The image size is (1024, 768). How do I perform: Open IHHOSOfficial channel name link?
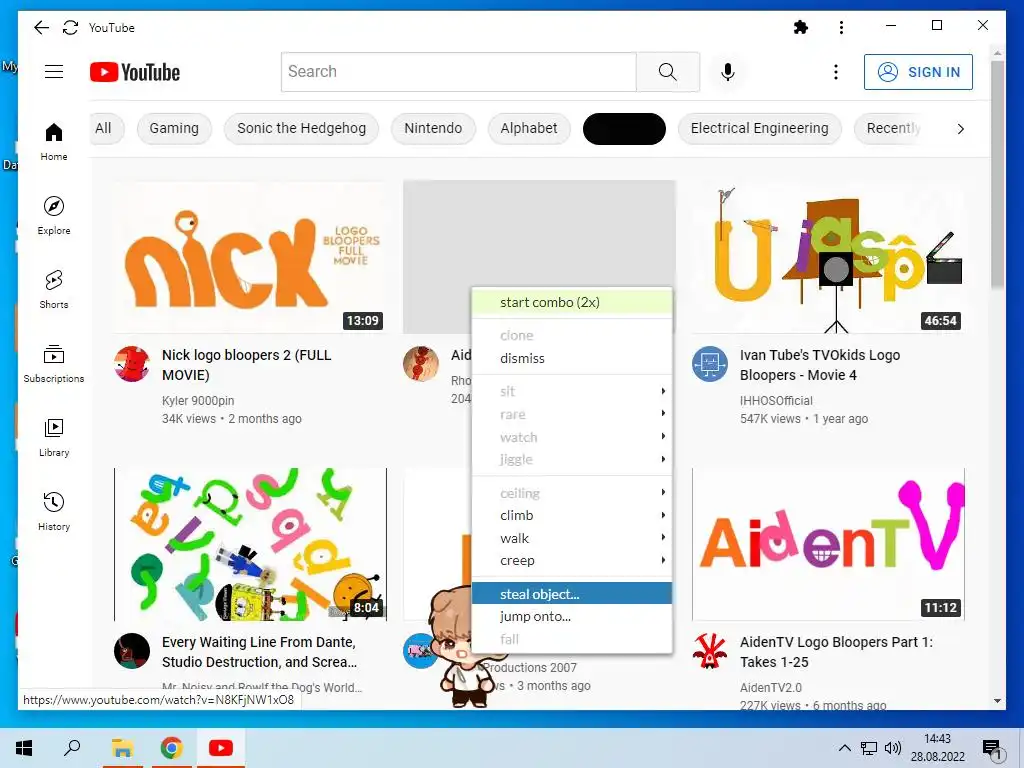[x=776, y=400]
